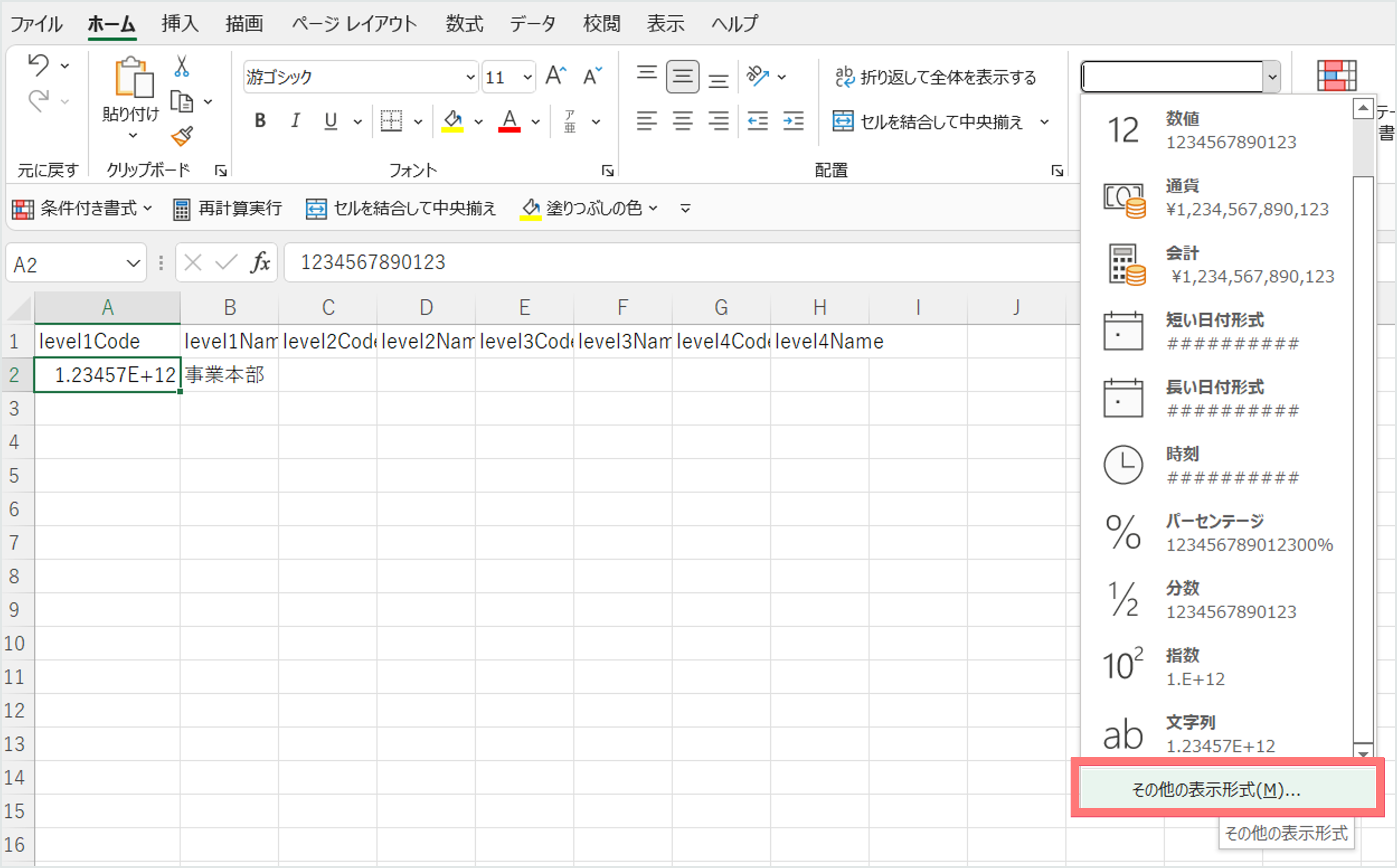Switch to 数式 tab

pos(464,24)
